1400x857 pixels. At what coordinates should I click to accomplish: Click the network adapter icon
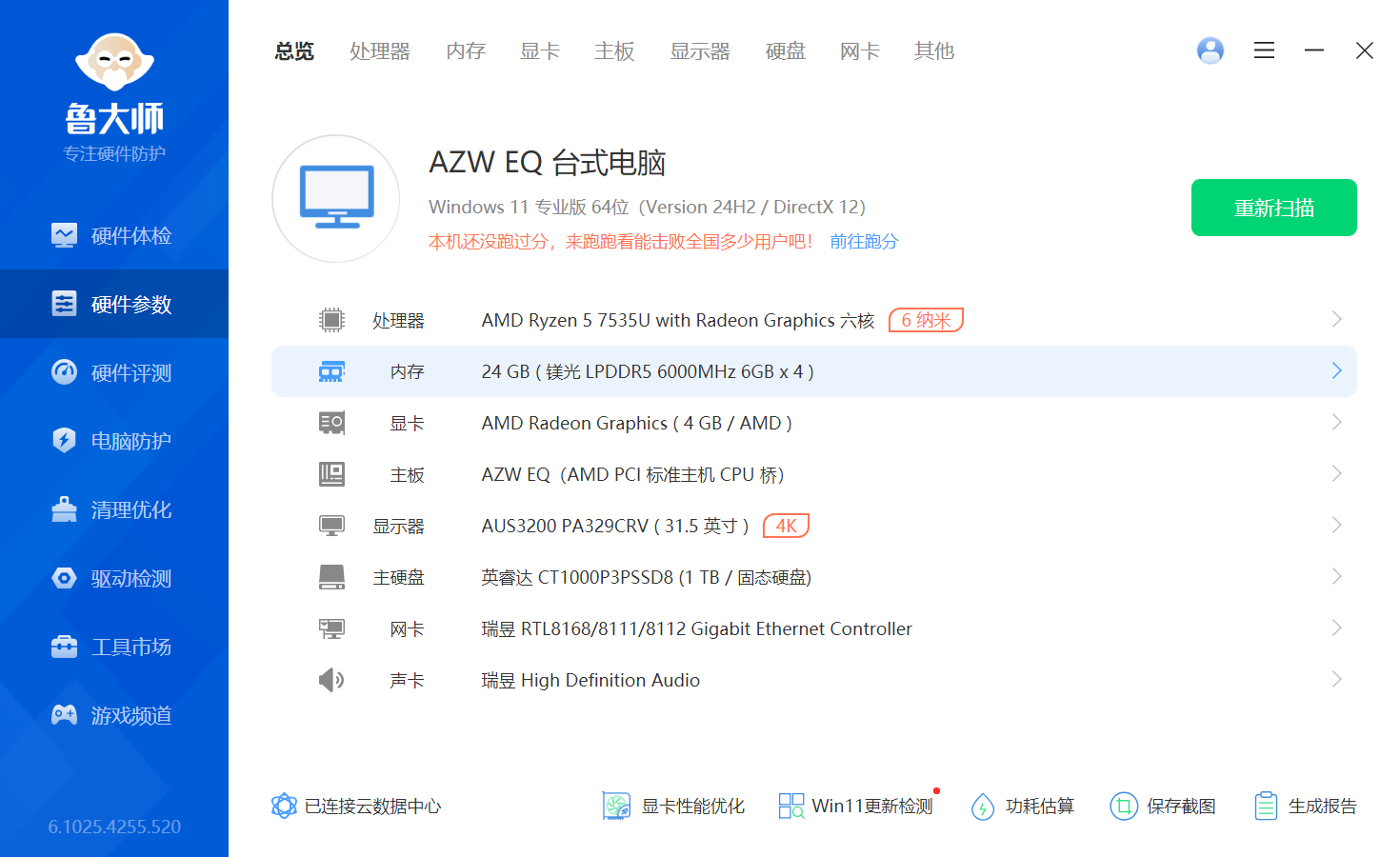click(x=331, y=628)
